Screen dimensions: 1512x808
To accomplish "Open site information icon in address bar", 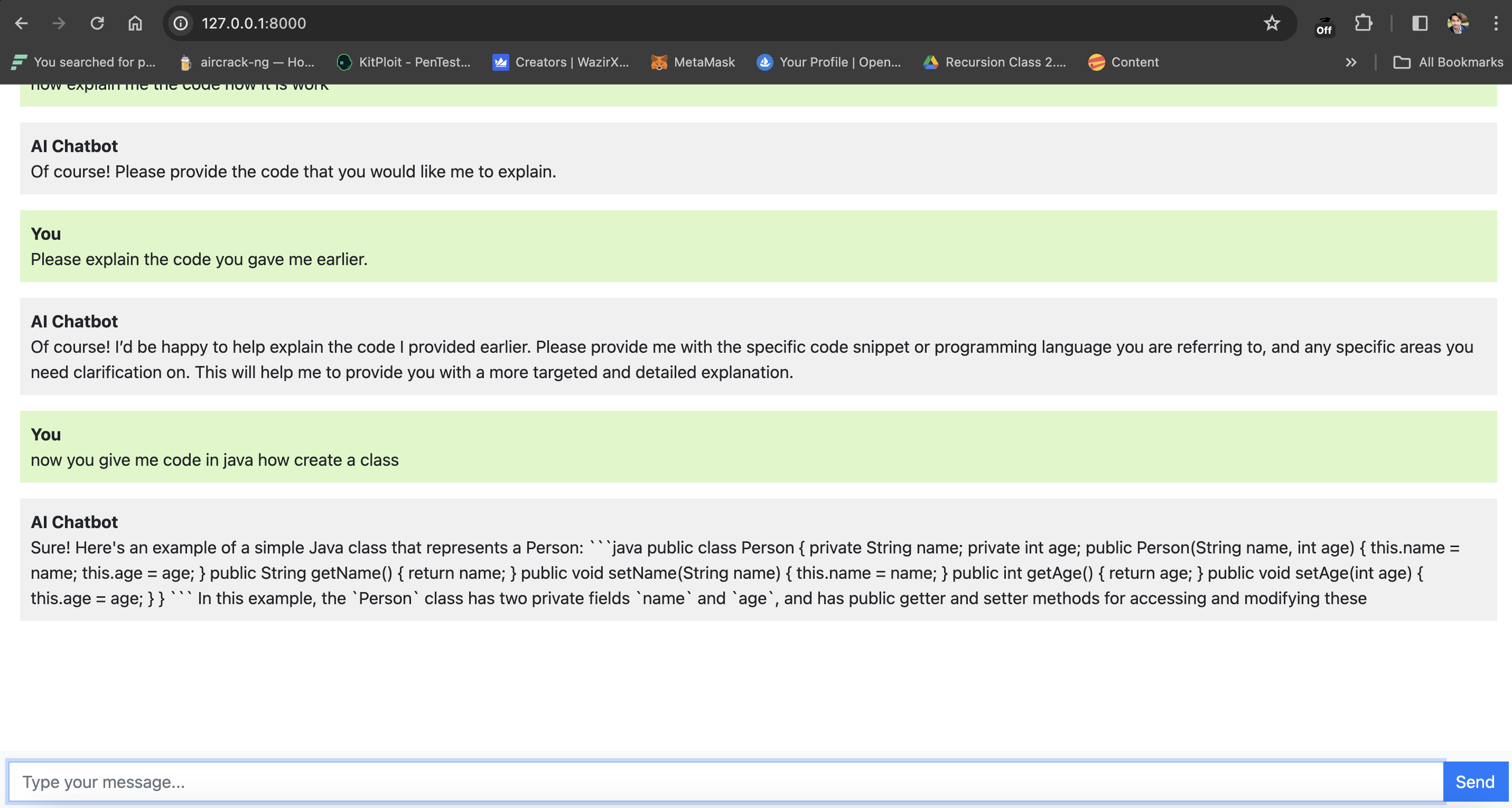I will click(181, 23).
